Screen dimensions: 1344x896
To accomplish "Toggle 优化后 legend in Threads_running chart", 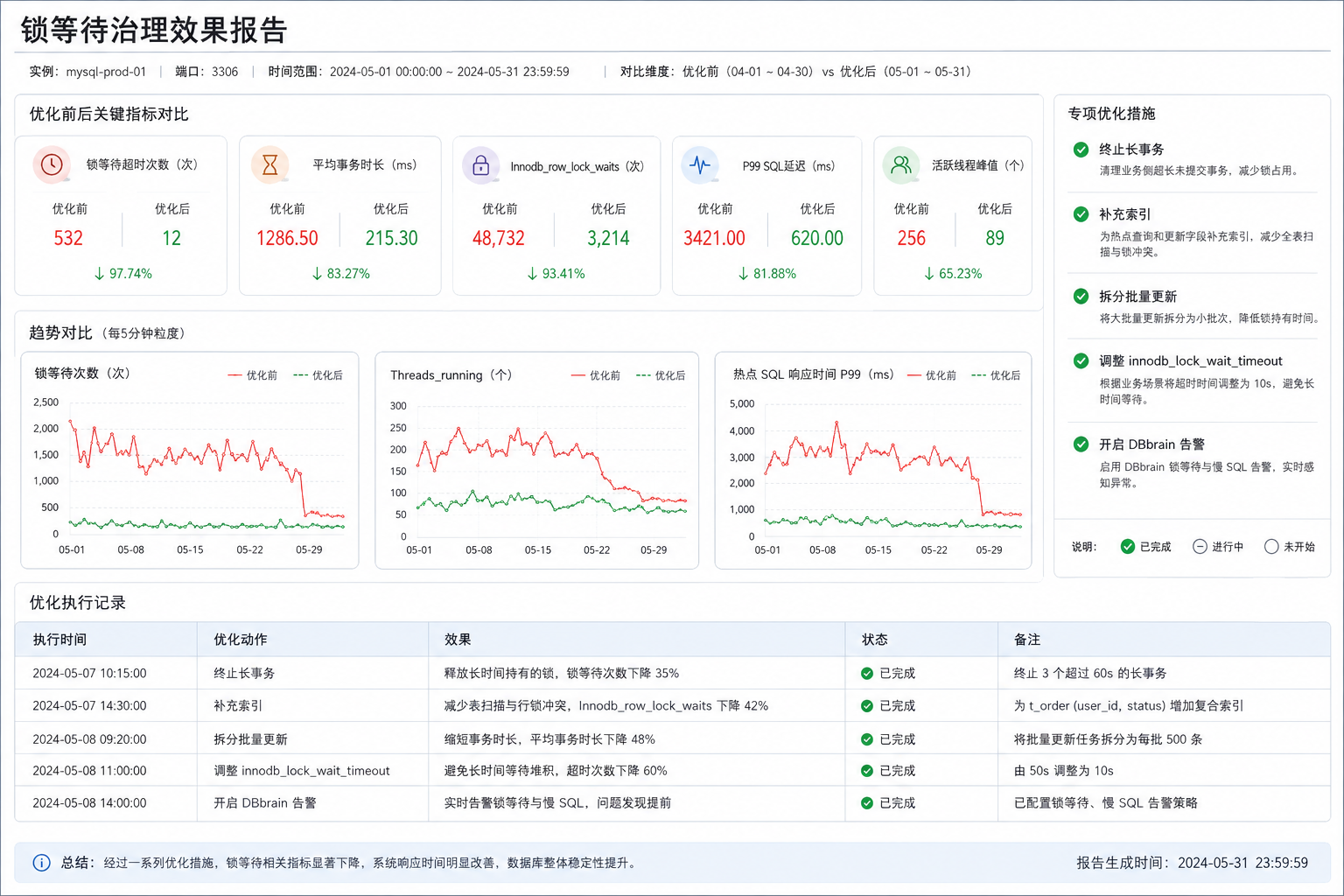I will pos(661,375).
